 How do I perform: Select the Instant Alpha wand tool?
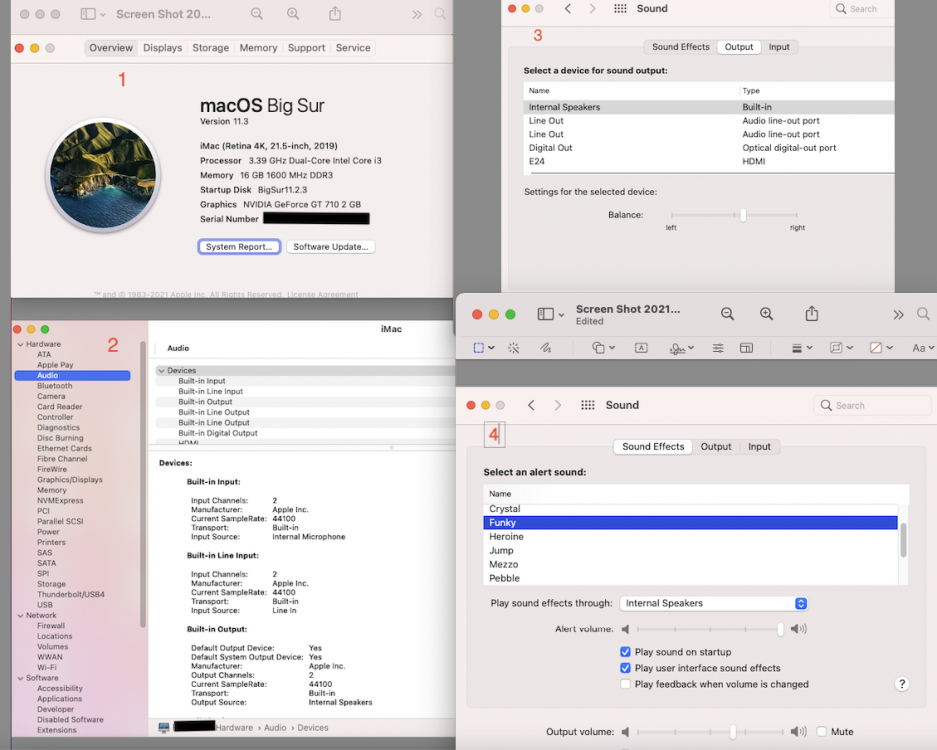tap(513, 348)
